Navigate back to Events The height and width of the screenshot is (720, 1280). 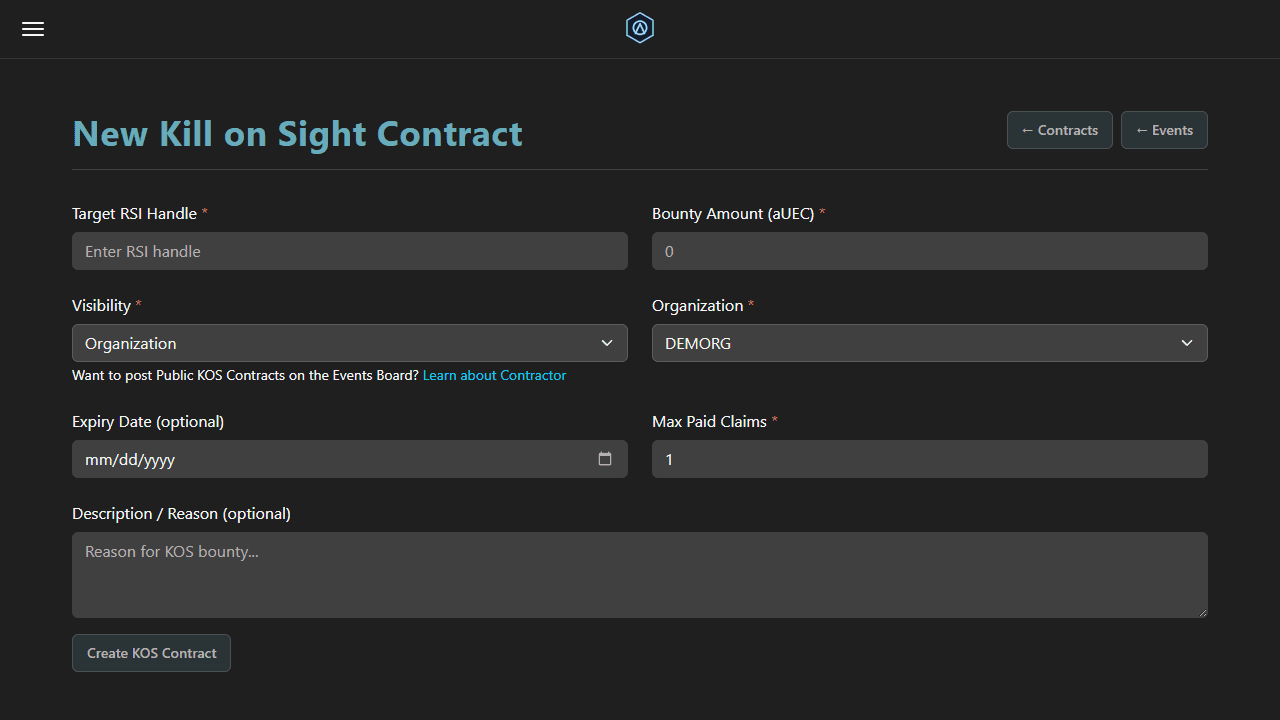click(x=1164, y=130)
